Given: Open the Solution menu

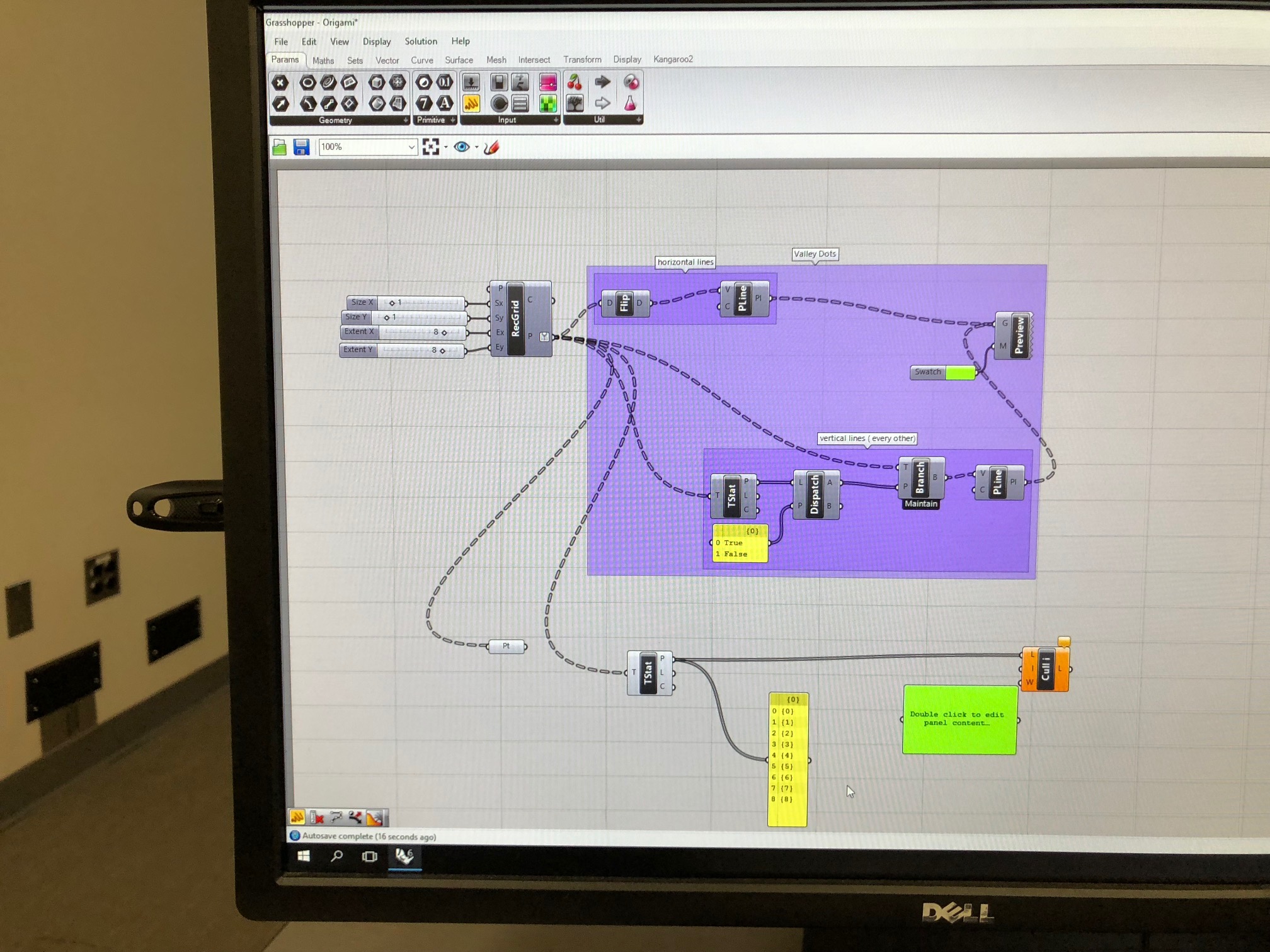Looking at the screenshot, I should coord(420,42).
